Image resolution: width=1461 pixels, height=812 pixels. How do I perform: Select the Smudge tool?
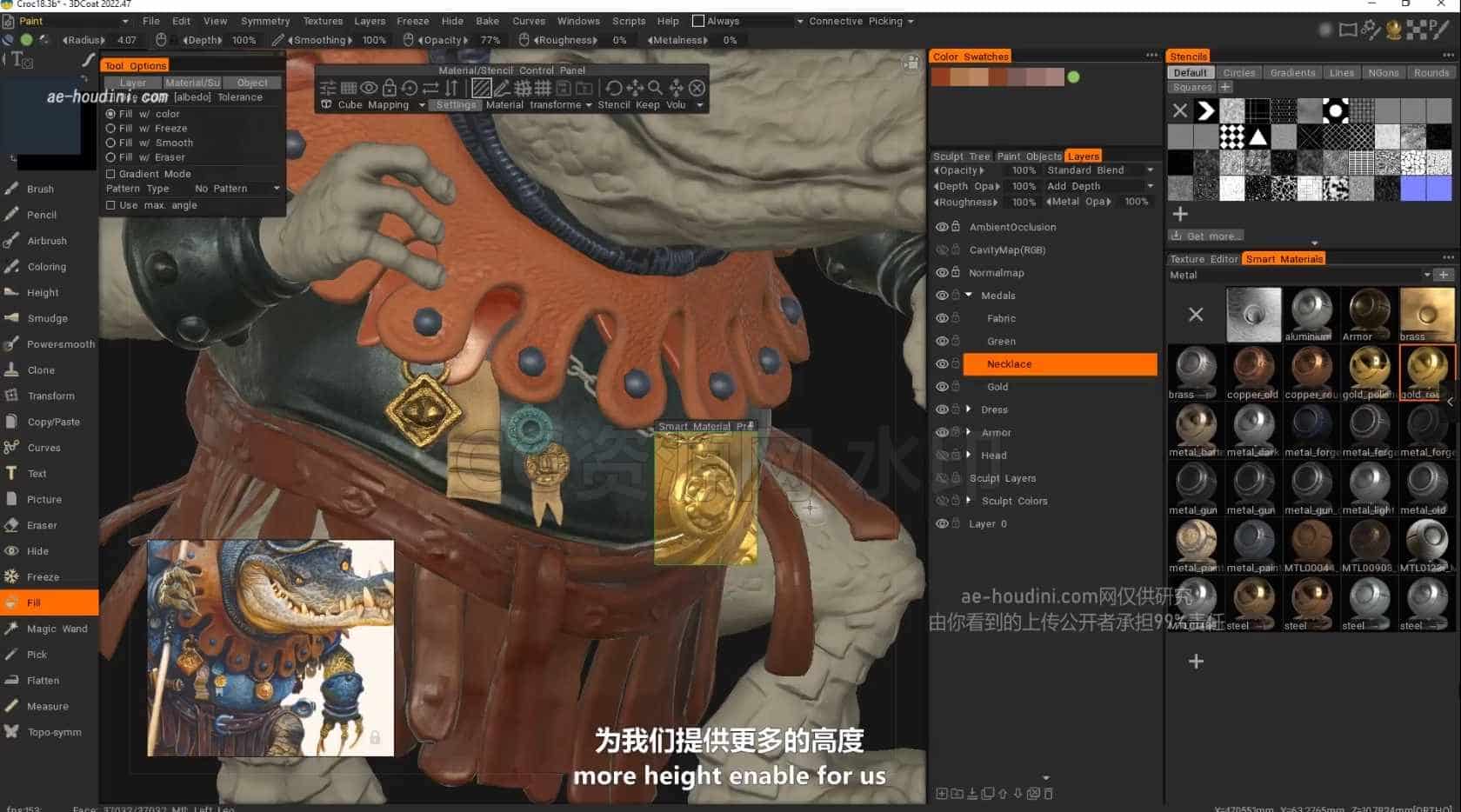tap(45, 318)
